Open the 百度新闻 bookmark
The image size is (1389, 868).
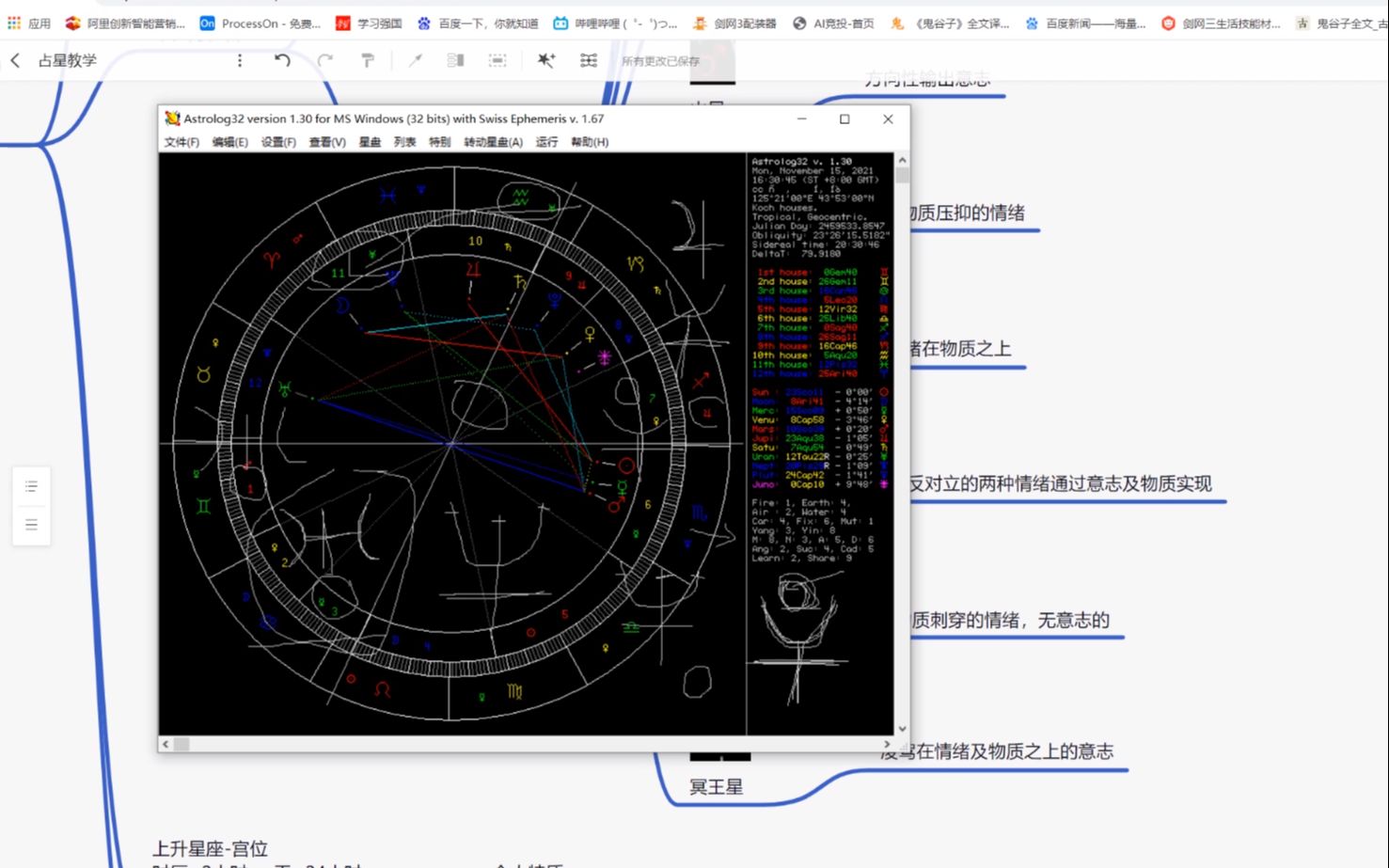click(1085, 24)
